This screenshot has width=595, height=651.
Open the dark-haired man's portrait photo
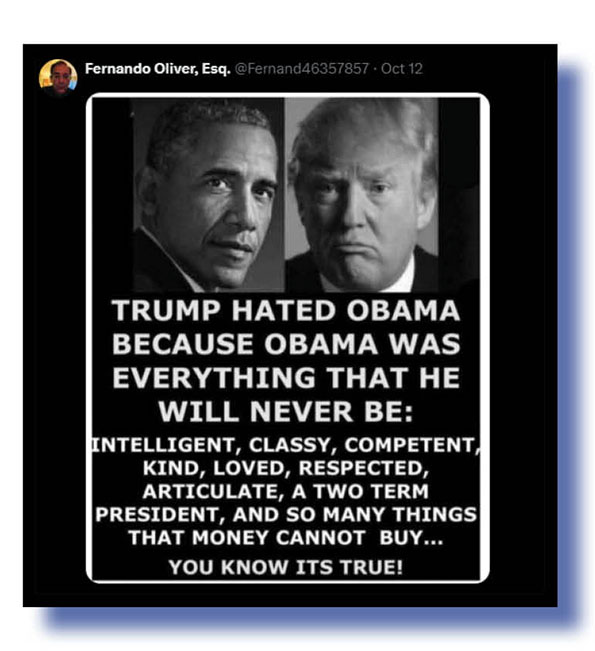point(208,195)
